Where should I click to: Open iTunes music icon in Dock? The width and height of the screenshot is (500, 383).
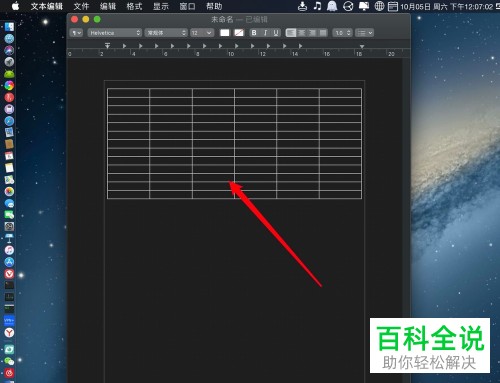pos(9,250)
